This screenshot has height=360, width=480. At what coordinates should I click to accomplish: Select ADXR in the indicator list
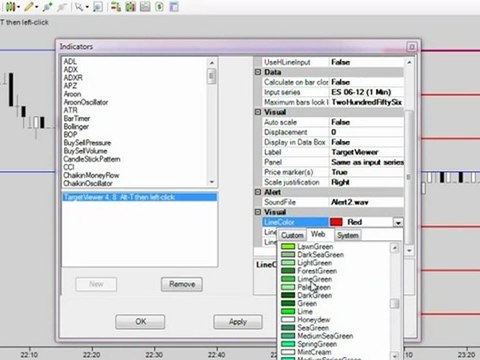pos(73,78)
